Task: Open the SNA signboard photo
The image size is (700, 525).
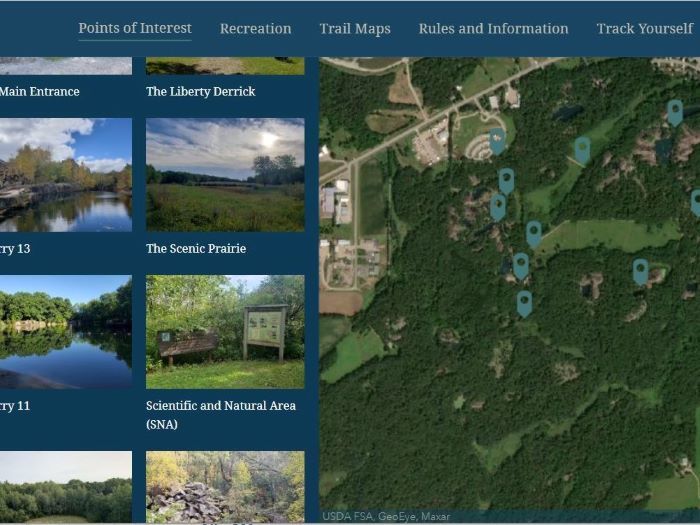Action: pos(225,332)
